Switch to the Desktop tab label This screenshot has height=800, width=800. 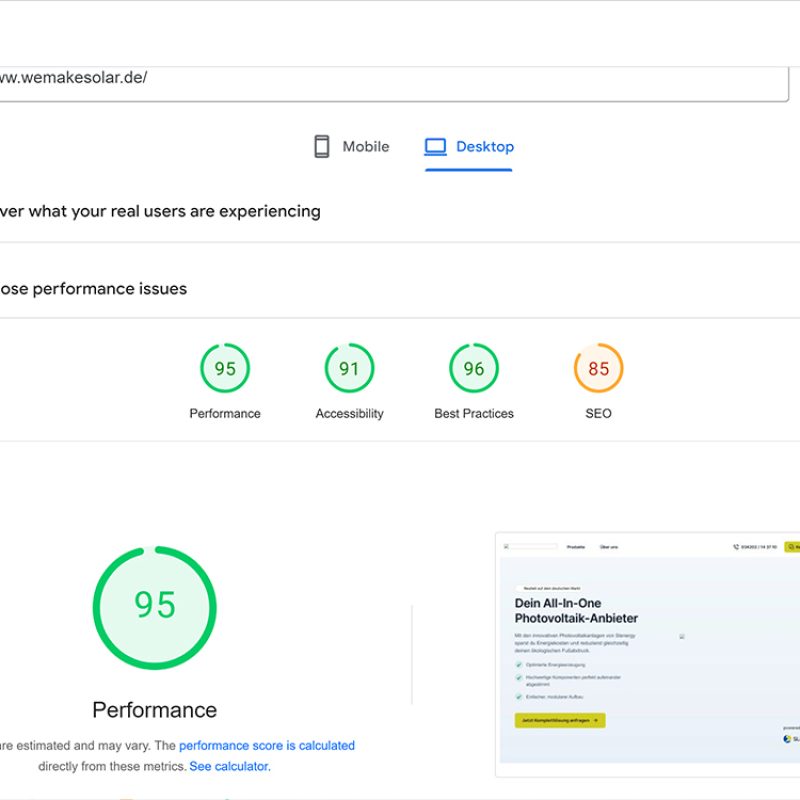coord(484,147)
